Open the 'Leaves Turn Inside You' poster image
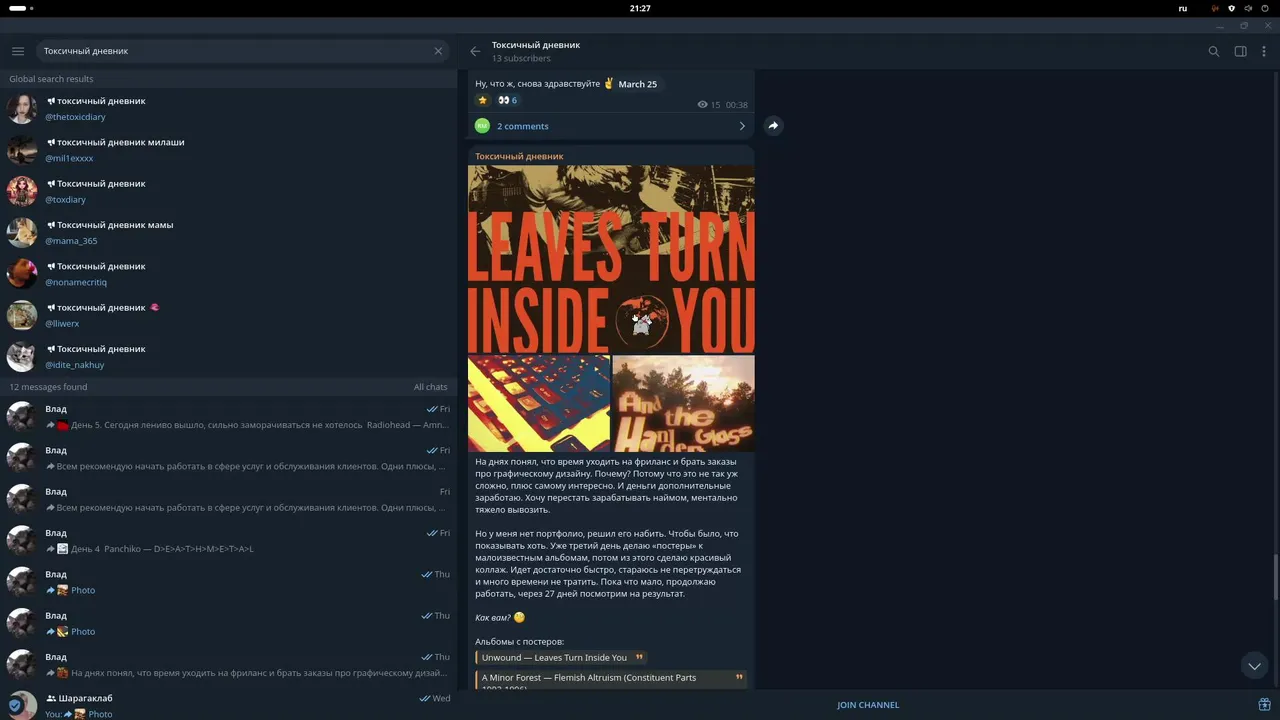 611,259
